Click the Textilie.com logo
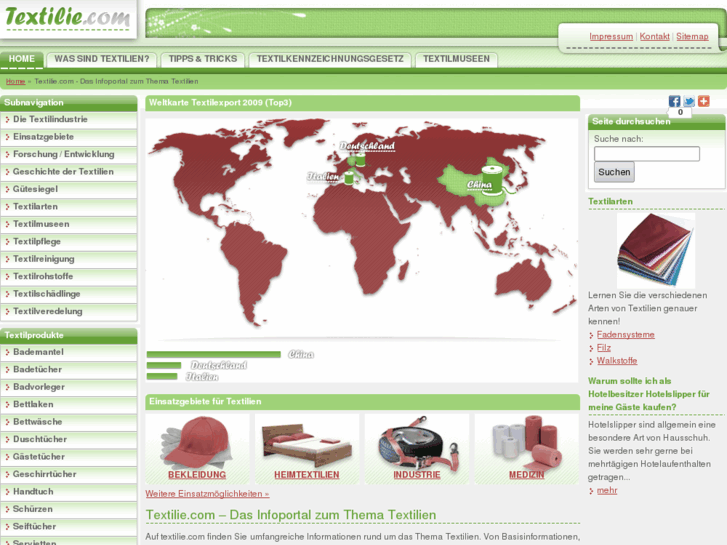 point(68,18)
